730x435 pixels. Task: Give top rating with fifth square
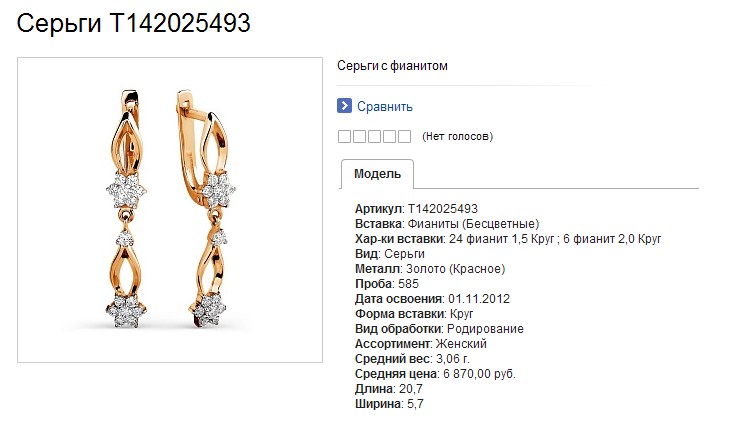click(405, 136)
